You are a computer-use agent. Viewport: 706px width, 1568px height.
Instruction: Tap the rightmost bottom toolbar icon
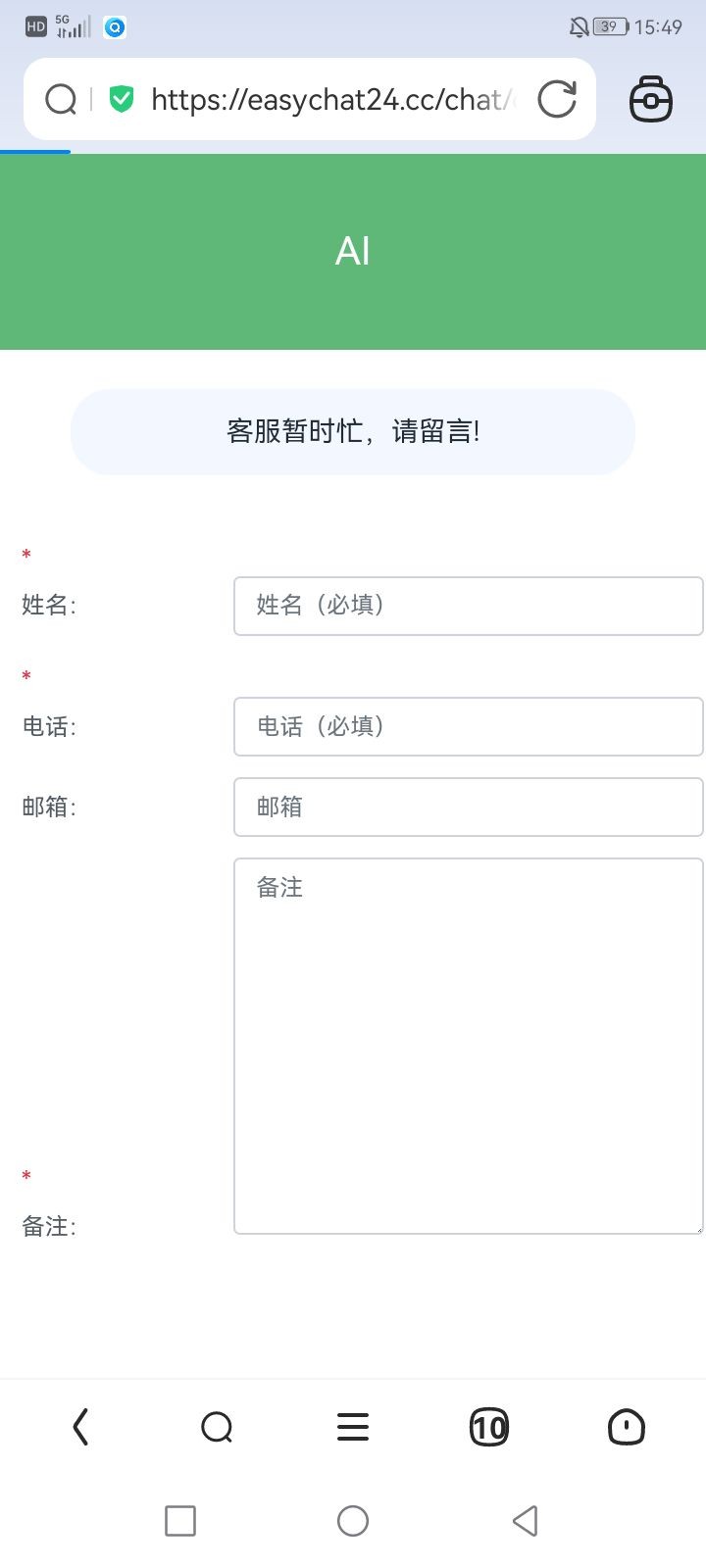coord(626,1427)
